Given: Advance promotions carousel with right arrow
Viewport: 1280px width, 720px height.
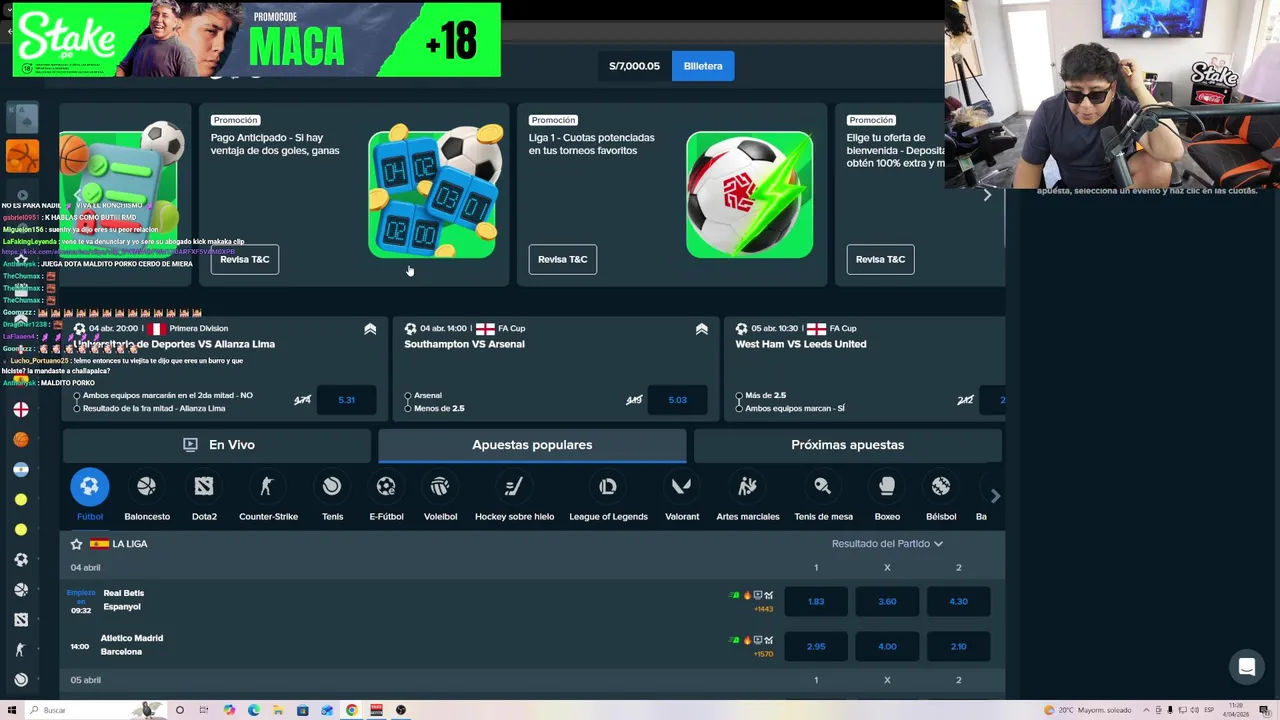Looking at the screenshot, I should 987,195.
